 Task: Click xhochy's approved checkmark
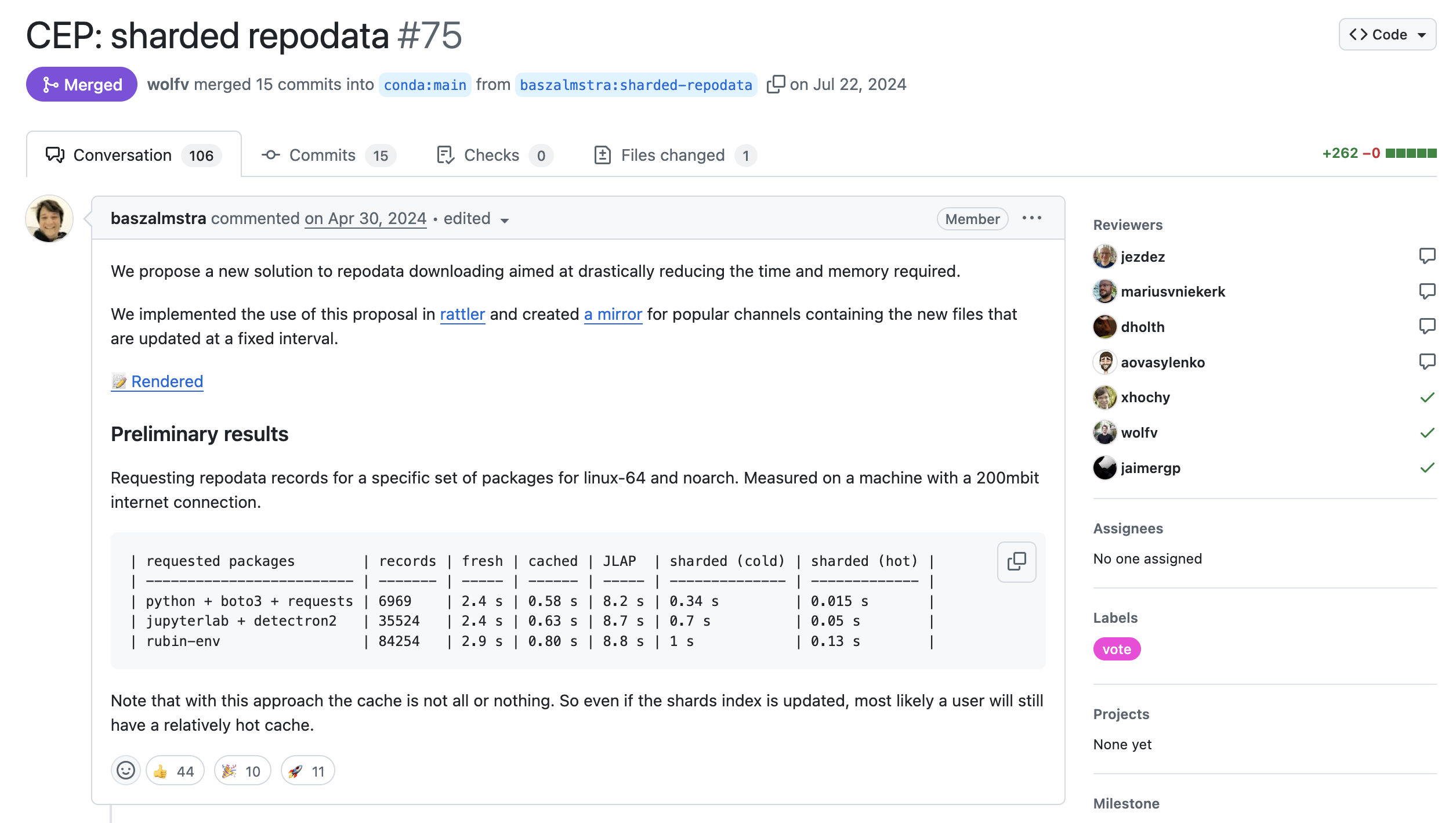(x=1427, y=398)
